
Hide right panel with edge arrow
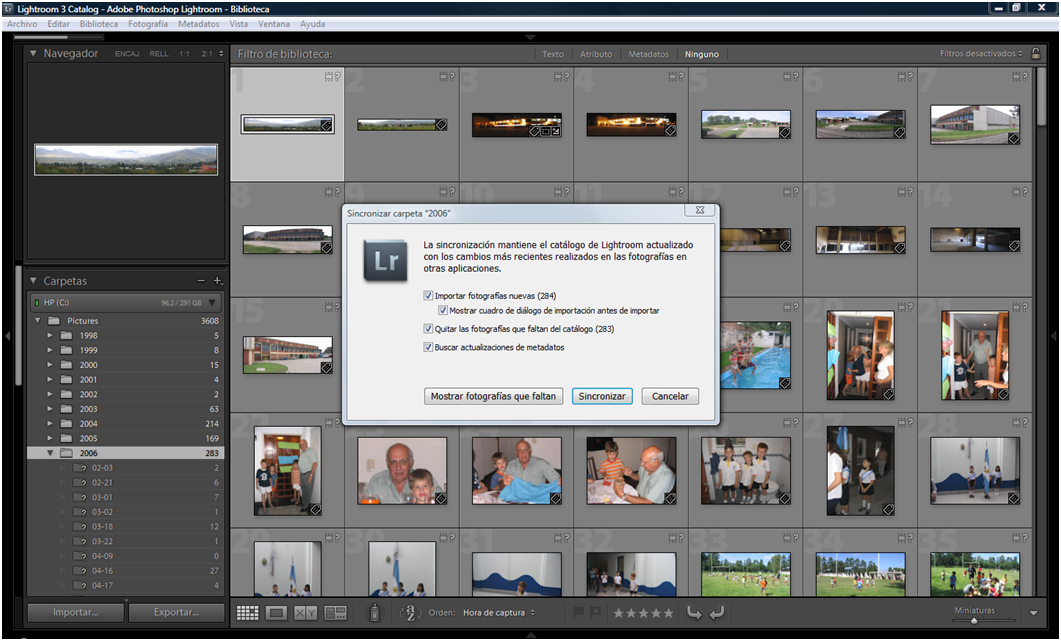point(1054,336)
